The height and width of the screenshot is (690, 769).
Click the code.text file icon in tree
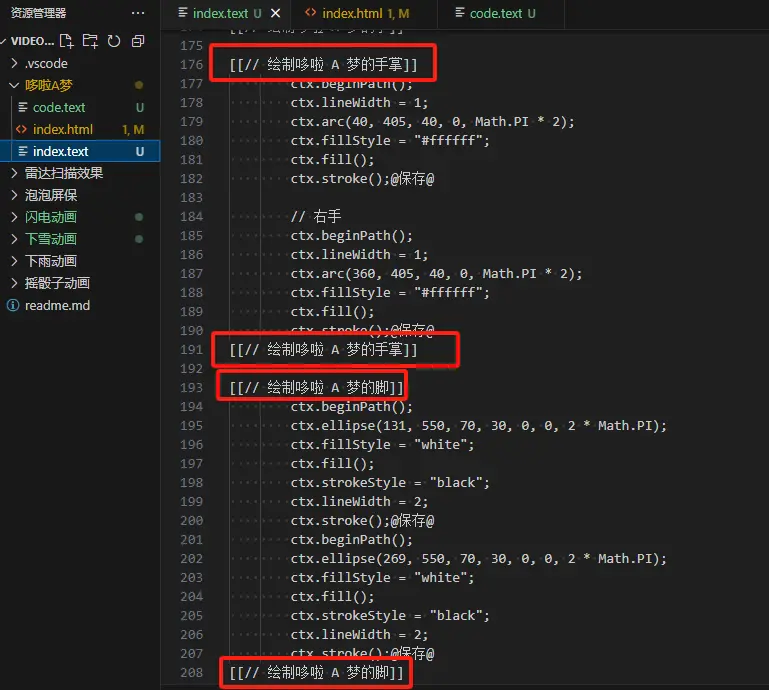point(23,107)
